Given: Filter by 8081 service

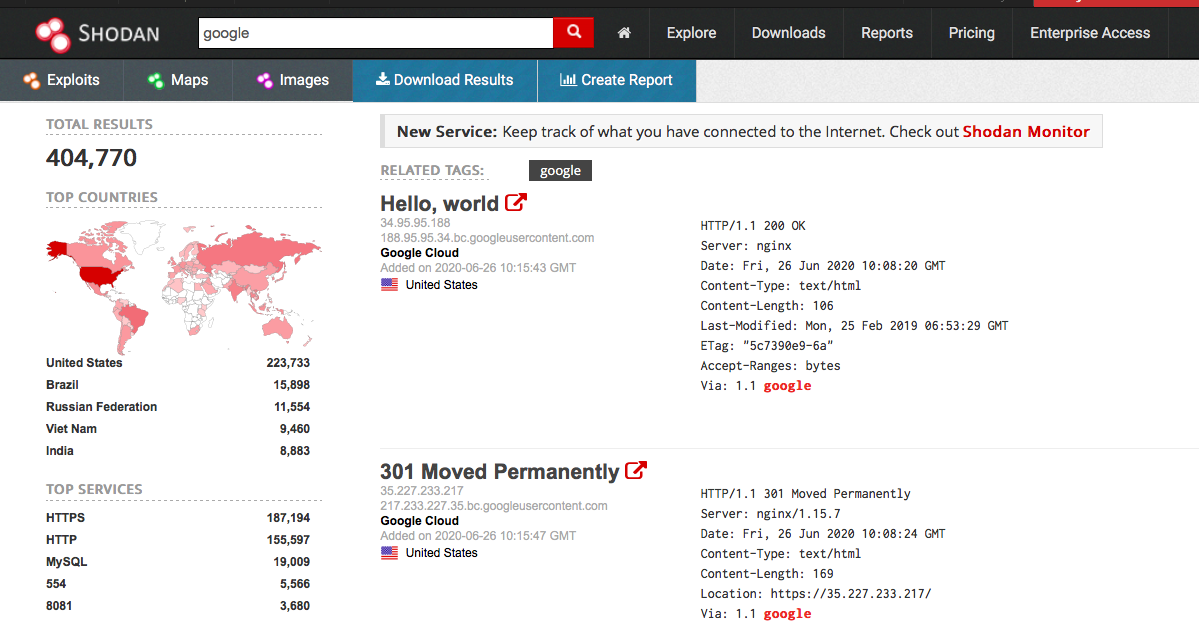Looking at the screenshot, I should (59, 606).
